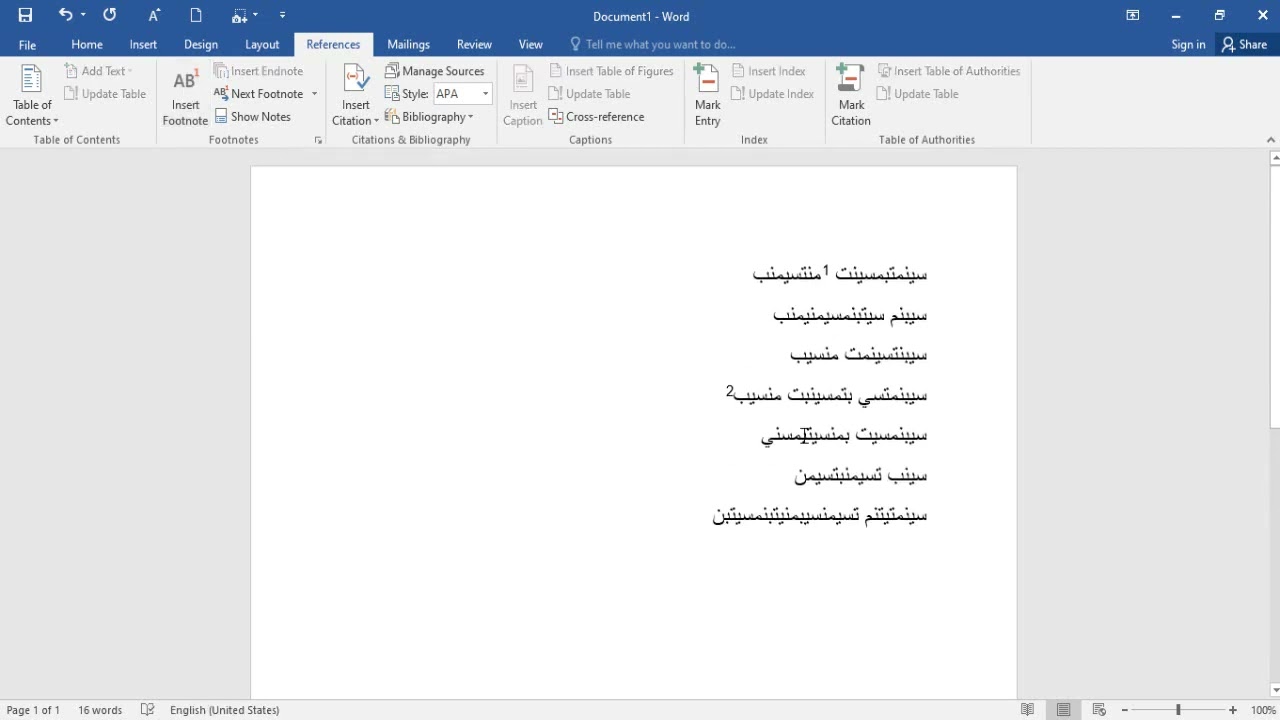Screen dimensions: 1280x720
Task: Insert a Cross-reference
Action: [x=596, y=117]
